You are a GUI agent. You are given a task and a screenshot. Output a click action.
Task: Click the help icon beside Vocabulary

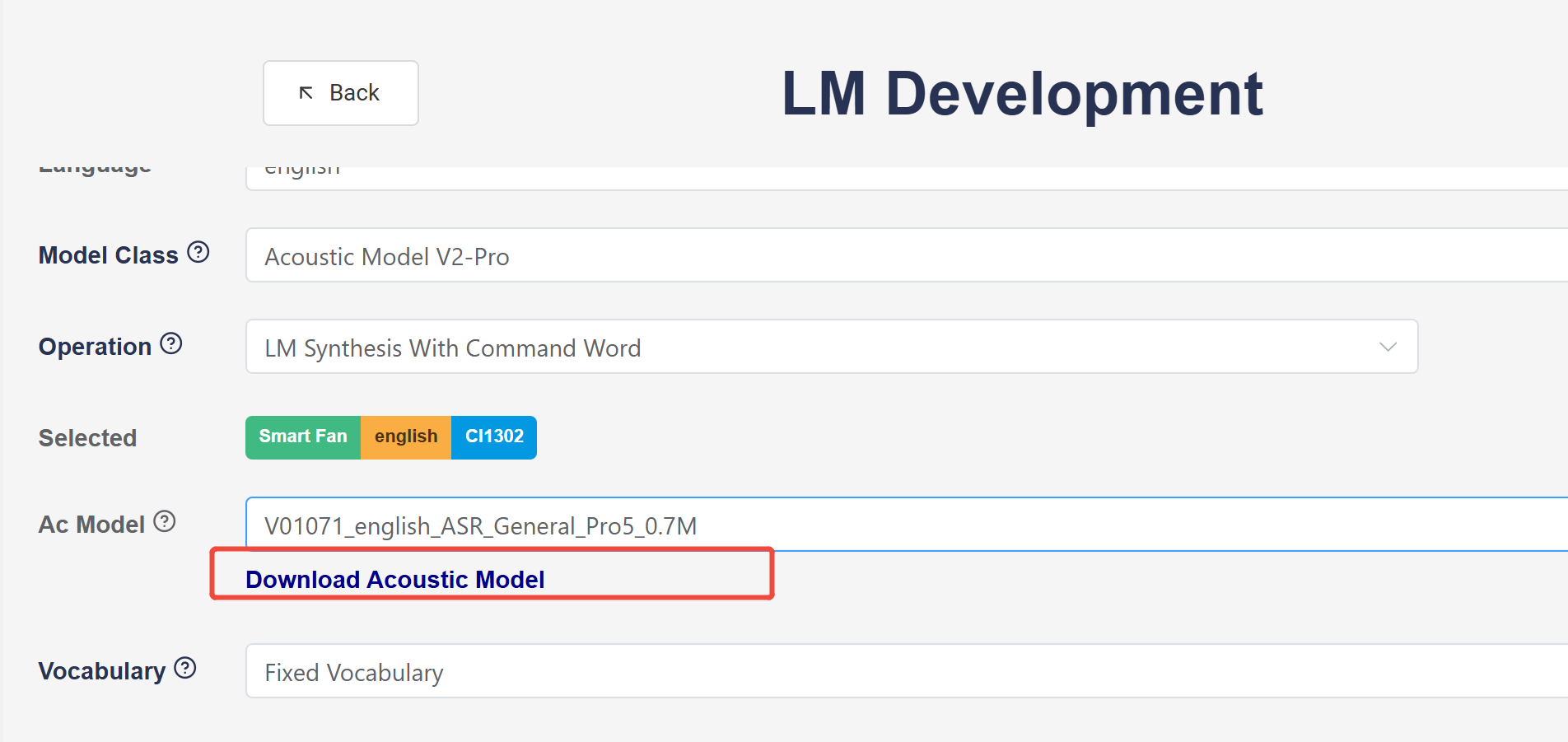(x=185, y=668)
